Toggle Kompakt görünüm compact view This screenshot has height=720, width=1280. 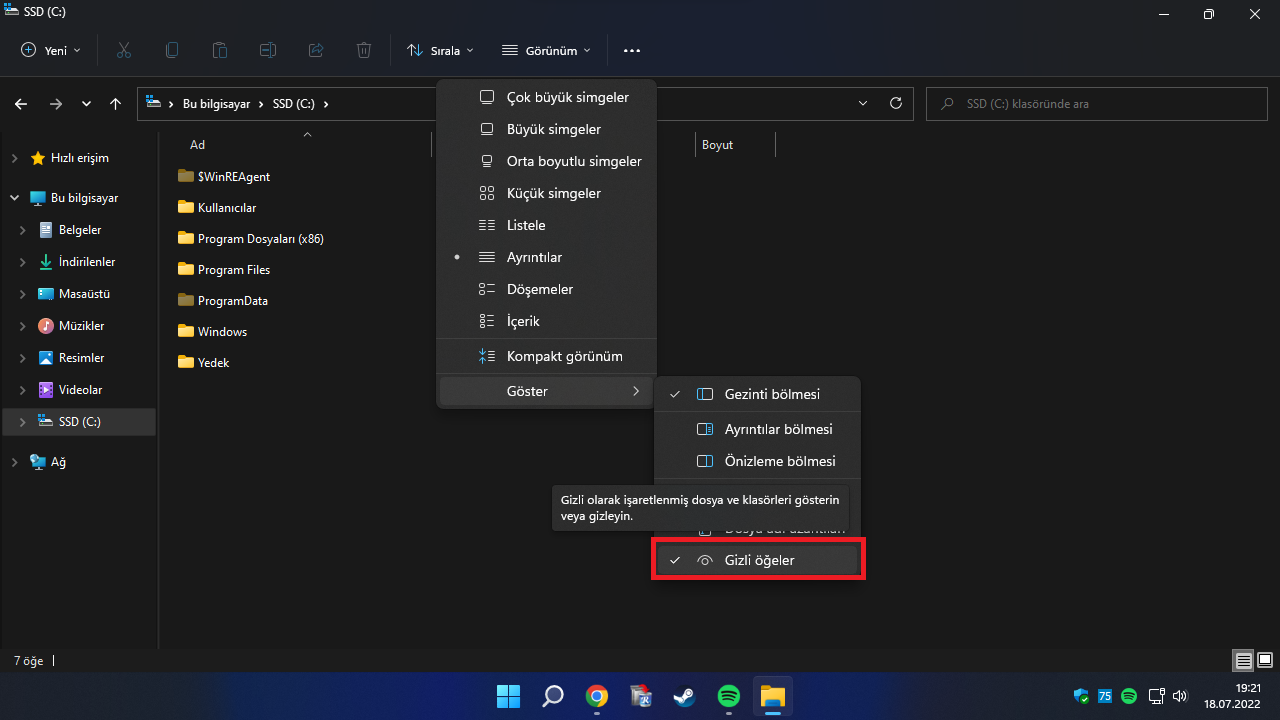point(546,356)
